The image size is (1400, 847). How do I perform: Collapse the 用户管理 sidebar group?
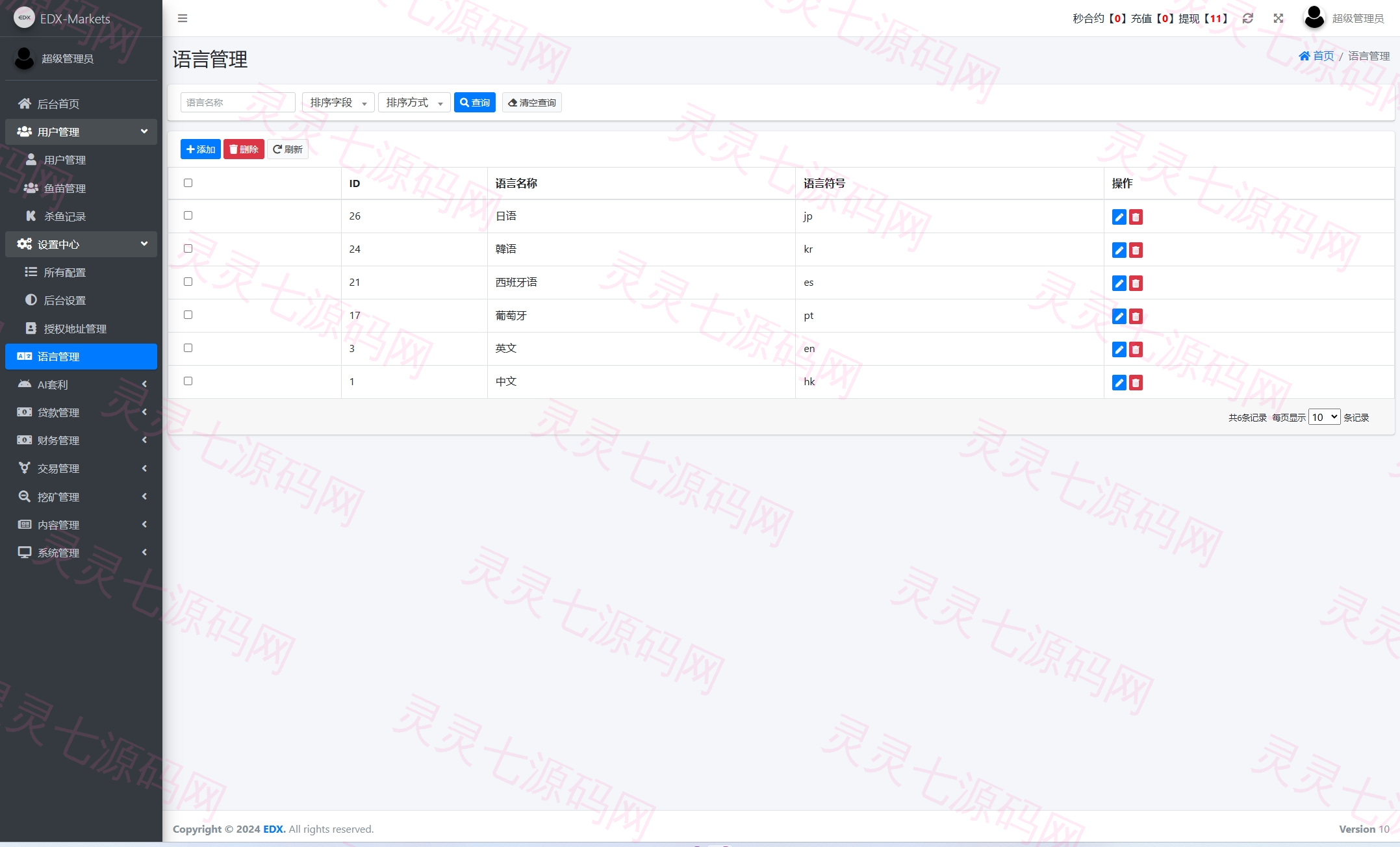point(81,132)
